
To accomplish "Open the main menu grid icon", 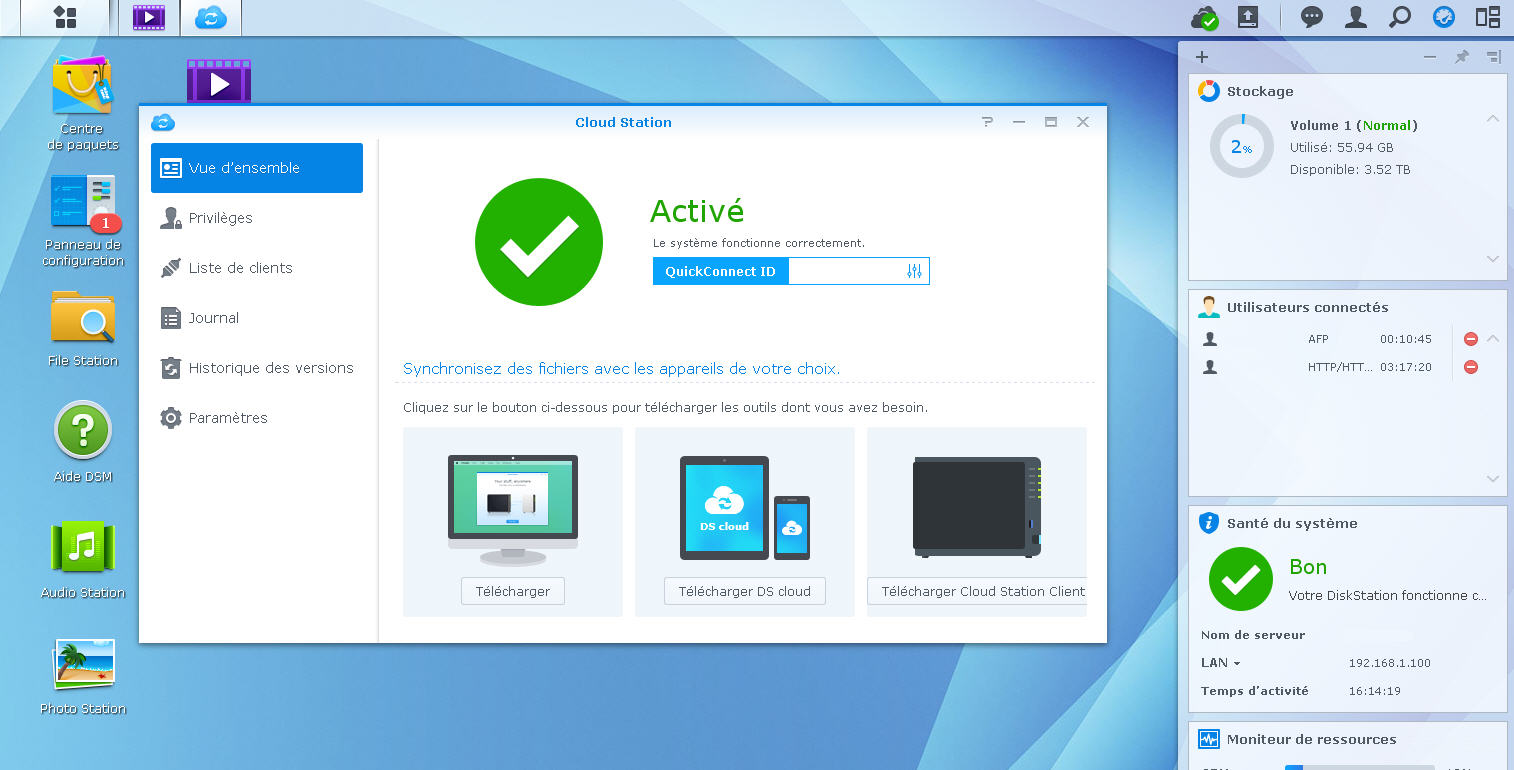I will [x=65, y=17].
